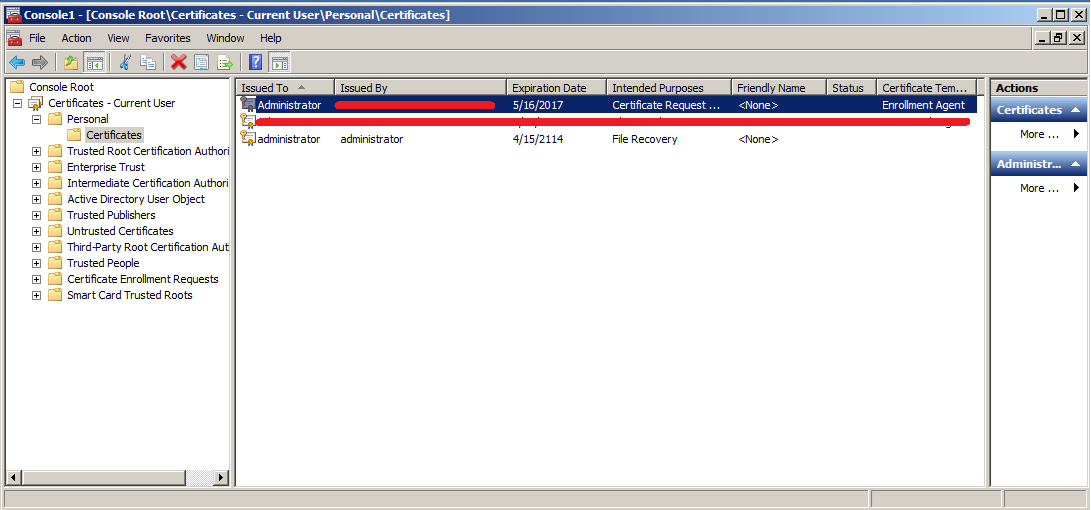Click the Copy toolbar icon
Screen dimensions: 1091x510
(x=148, y=62)
